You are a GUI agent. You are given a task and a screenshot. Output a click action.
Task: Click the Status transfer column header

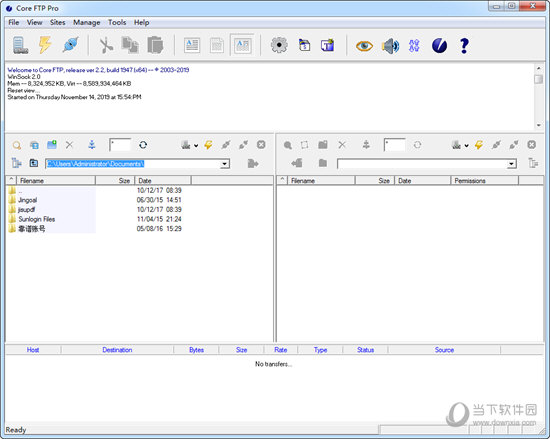pyautogui.click(x=365, y=350)
